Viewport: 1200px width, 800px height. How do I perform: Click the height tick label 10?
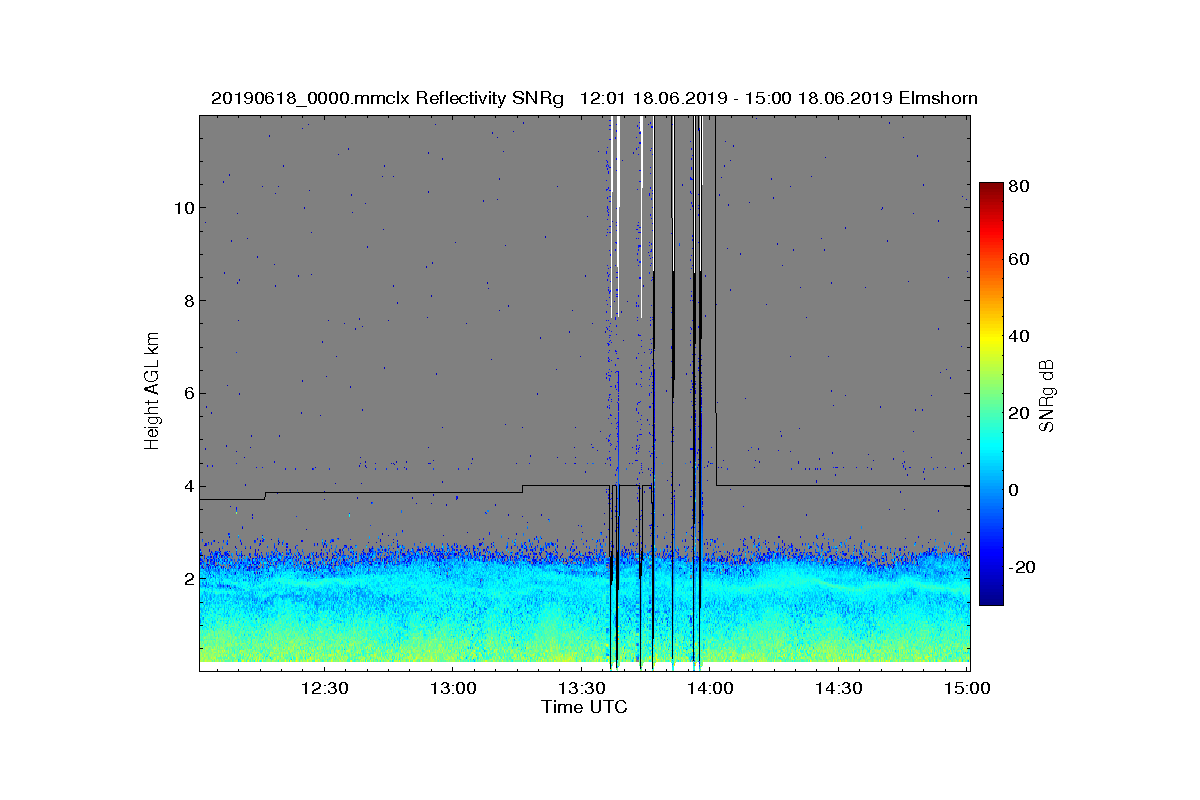pos(183,208)
